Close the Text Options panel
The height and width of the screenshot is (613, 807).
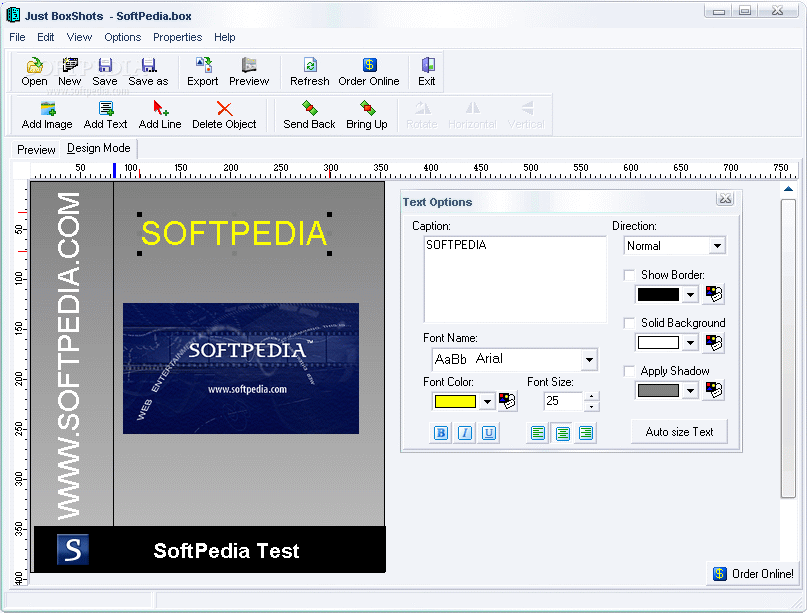click(x=725, y=199)
